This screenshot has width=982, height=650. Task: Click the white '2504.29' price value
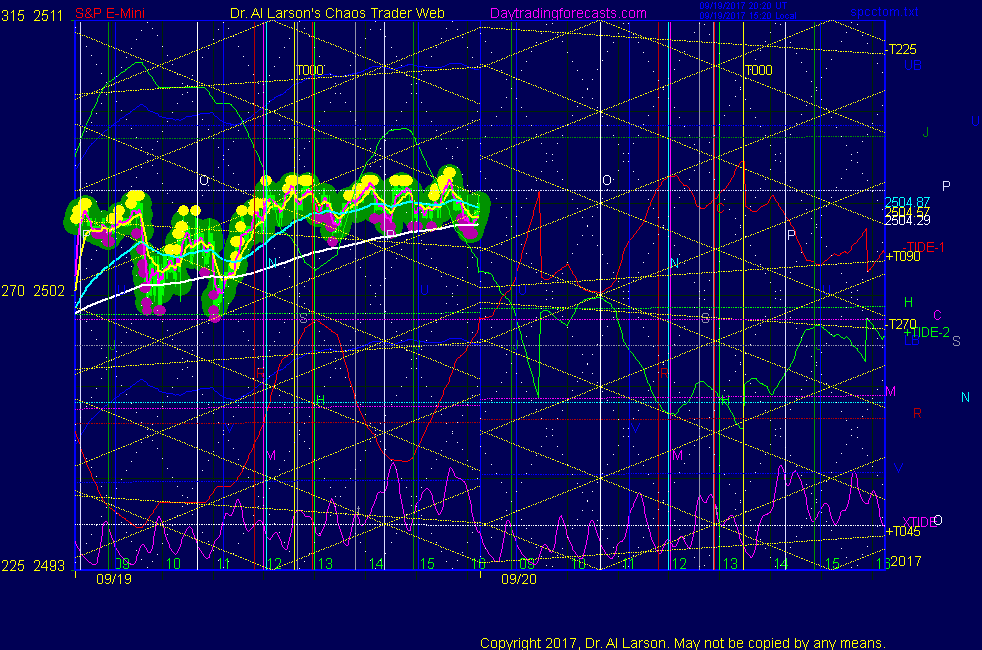coord(907,220)
